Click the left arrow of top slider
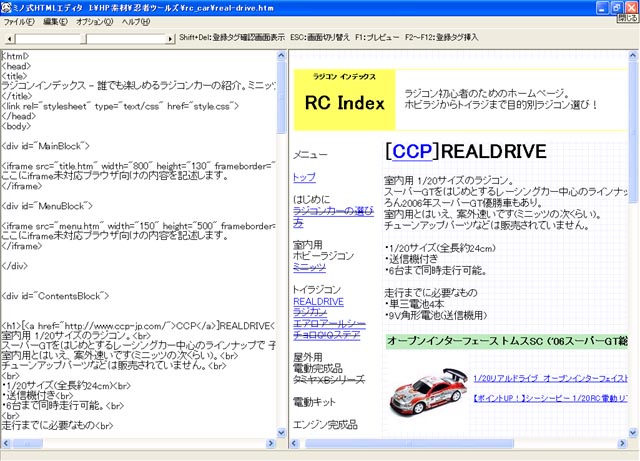 tap(10, 39)
